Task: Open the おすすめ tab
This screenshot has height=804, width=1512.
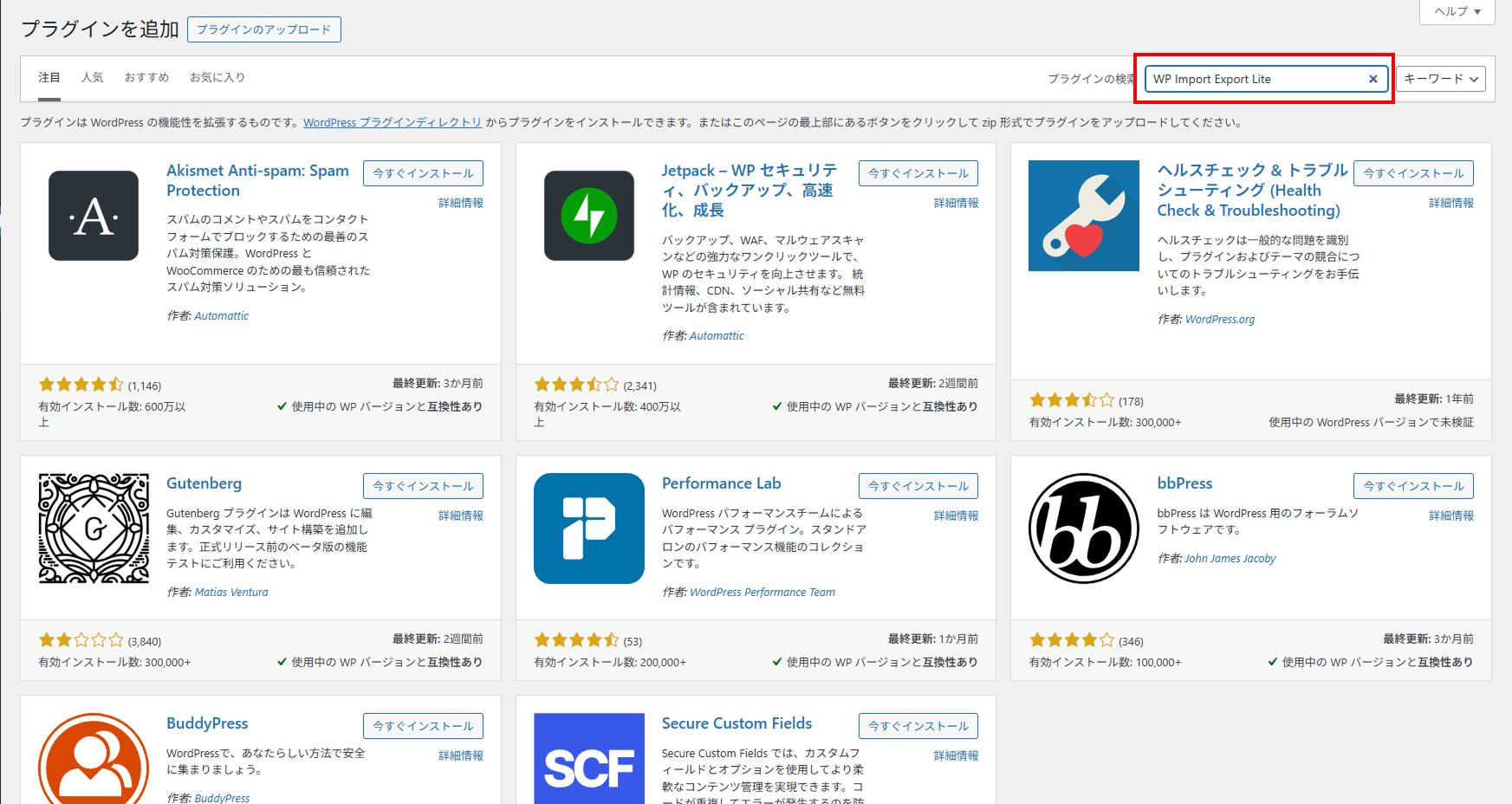Action: (x=146, y=77)
